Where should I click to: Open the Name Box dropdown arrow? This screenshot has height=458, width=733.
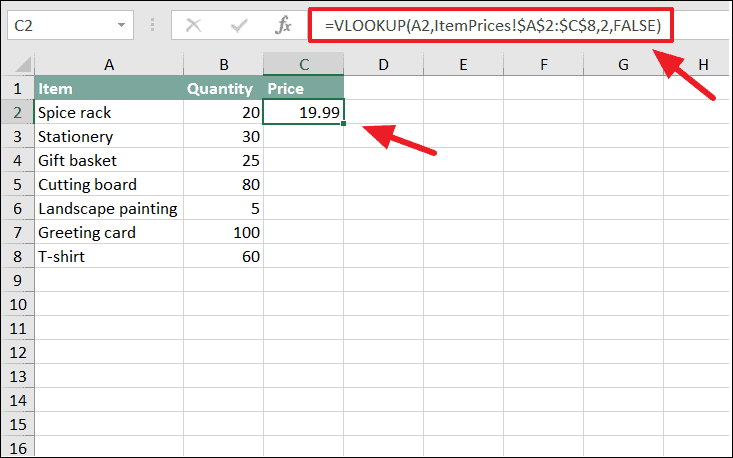point(122,25)
